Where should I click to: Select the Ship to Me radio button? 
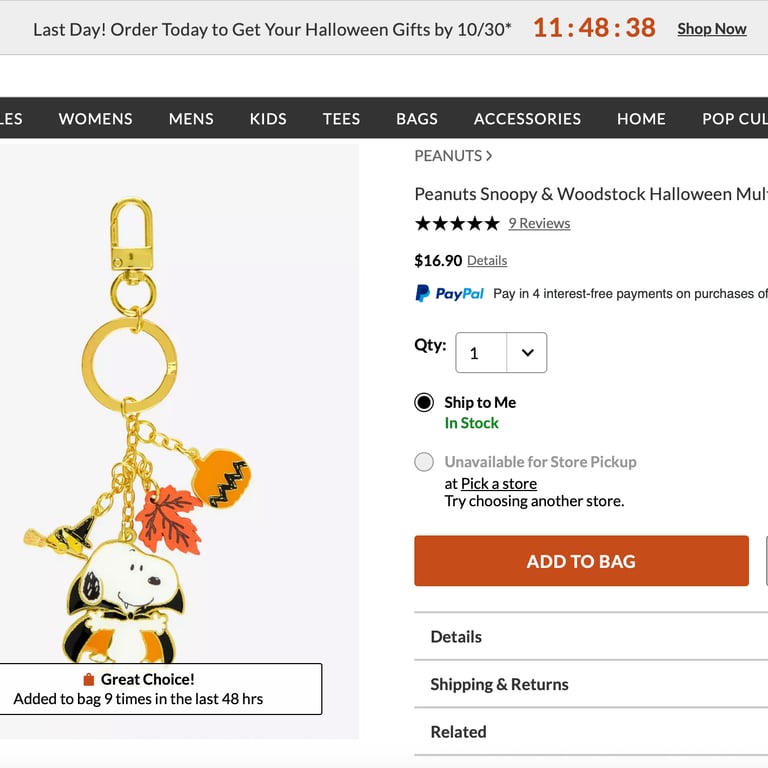[424, 403]
